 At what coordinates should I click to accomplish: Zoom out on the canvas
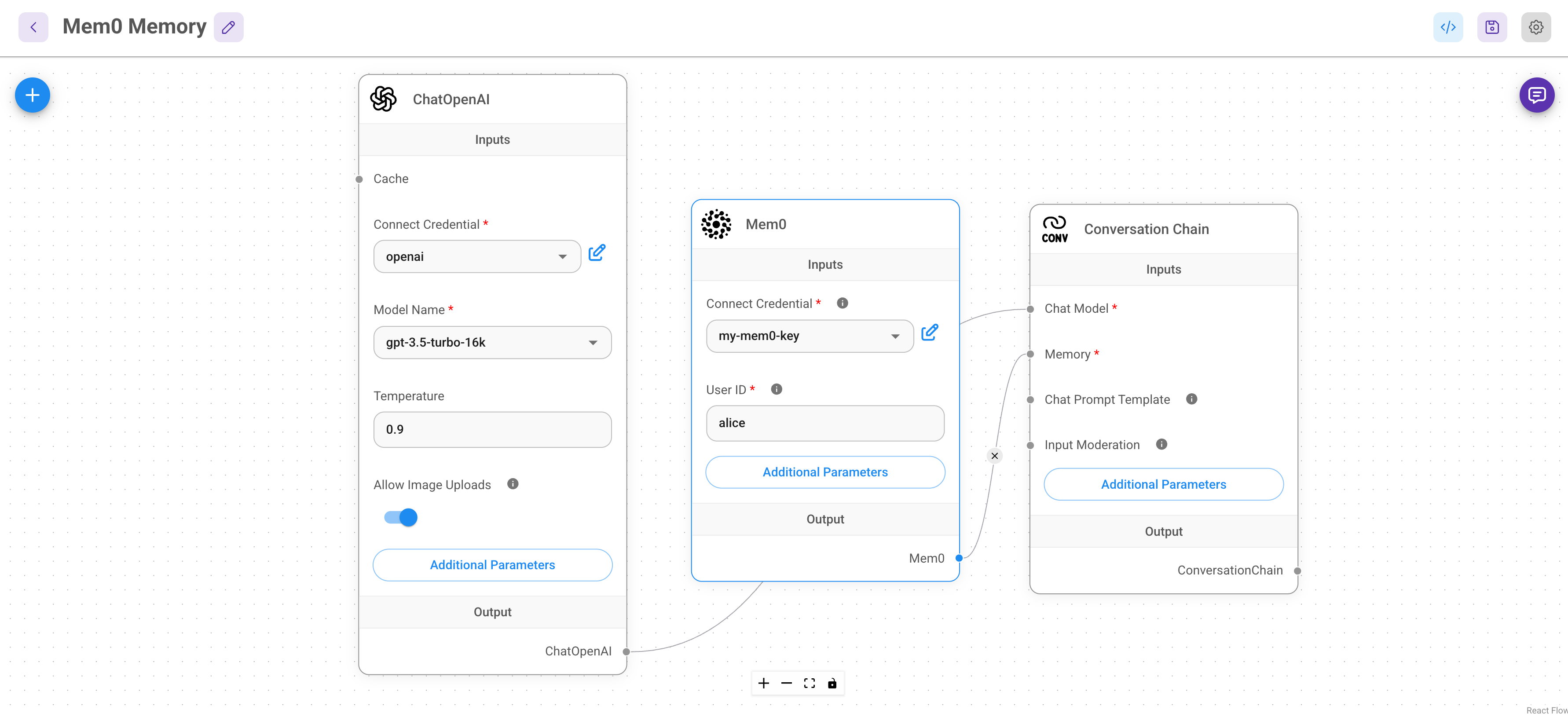coord(787,683)
